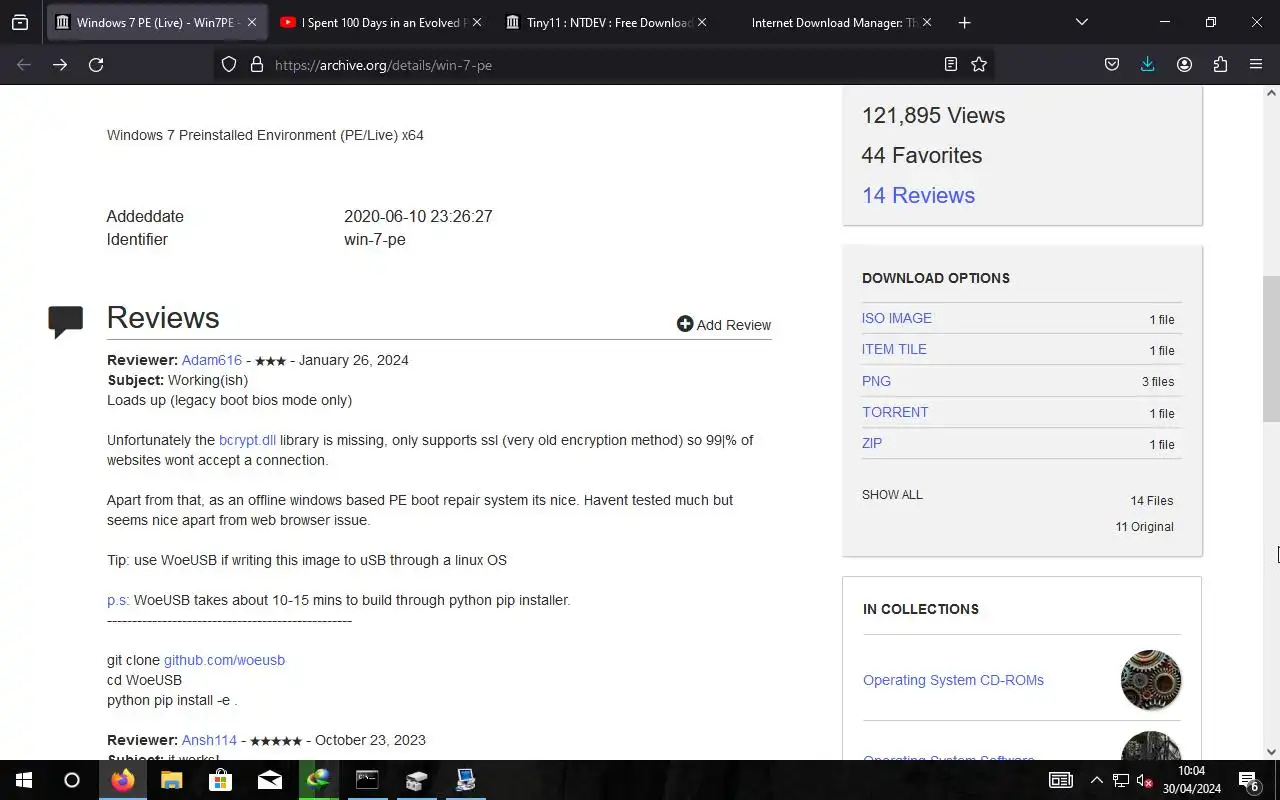The height and width of the screenshot is (800, 1280).
Task: Download the TORRENT file
Action: (x=895, y=412)
